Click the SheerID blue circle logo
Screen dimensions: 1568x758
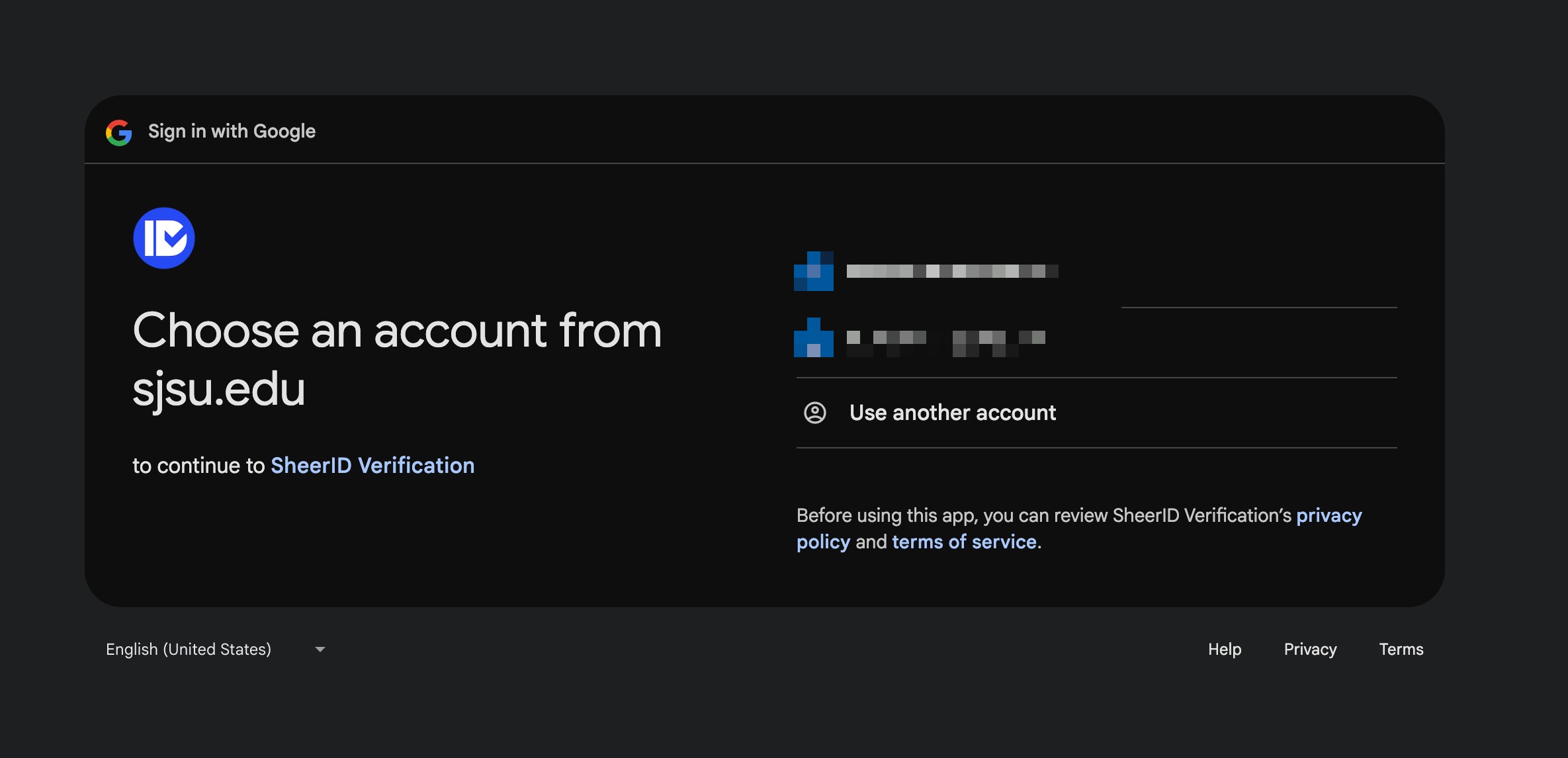click(x=164, y=238)
